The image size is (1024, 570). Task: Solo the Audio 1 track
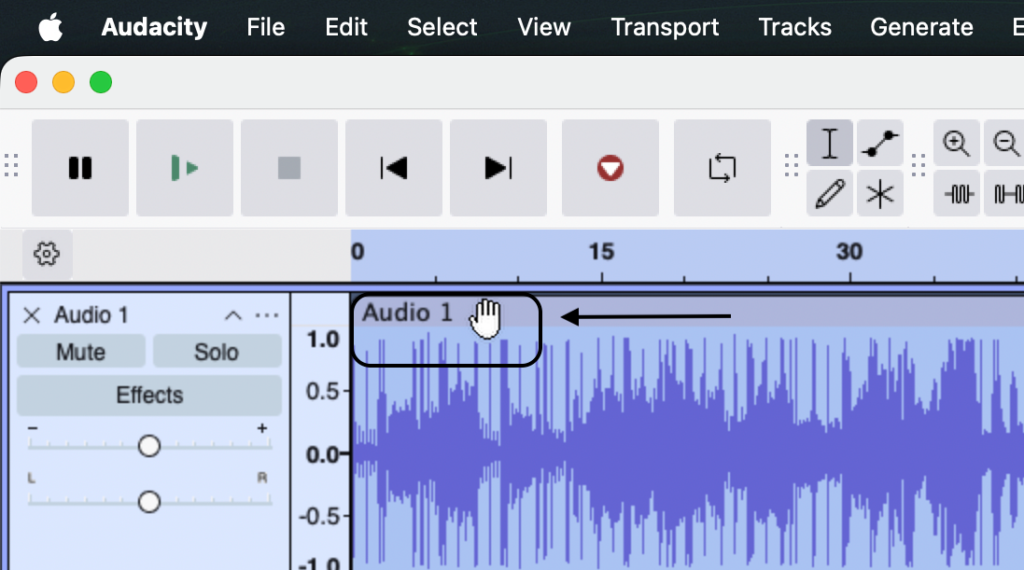point(217,352)
